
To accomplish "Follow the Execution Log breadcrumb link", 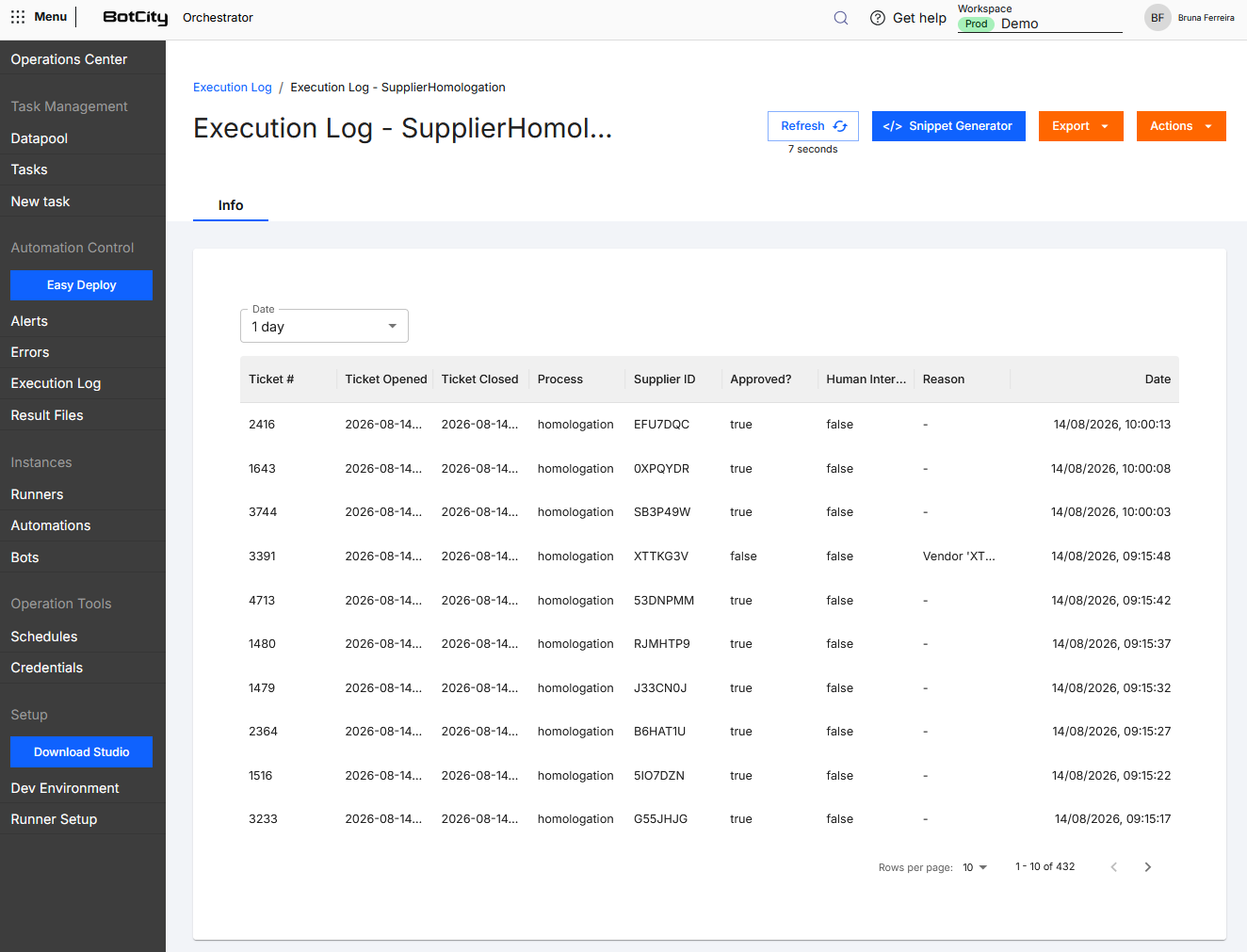I will [233, 88].
